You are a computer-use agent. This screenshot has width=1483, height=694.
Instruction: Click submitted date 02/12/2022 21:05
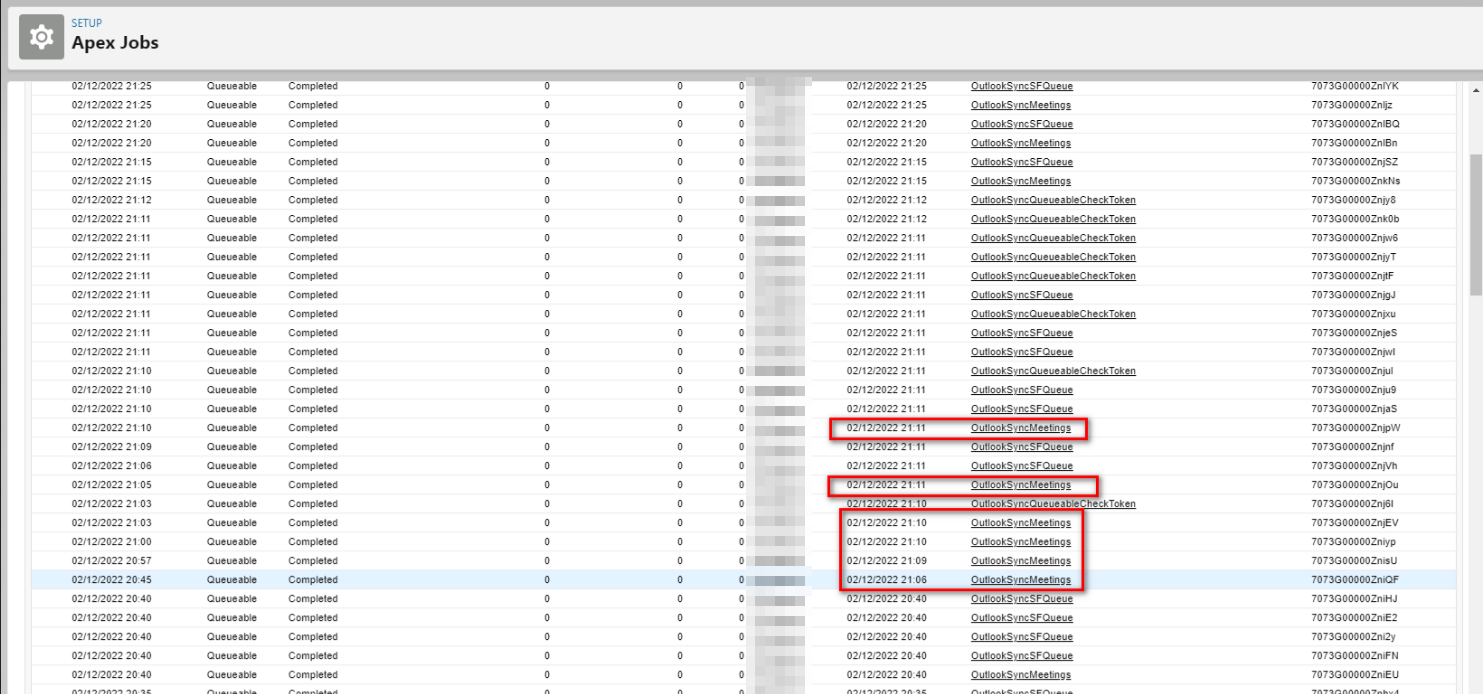coord(112,485)
